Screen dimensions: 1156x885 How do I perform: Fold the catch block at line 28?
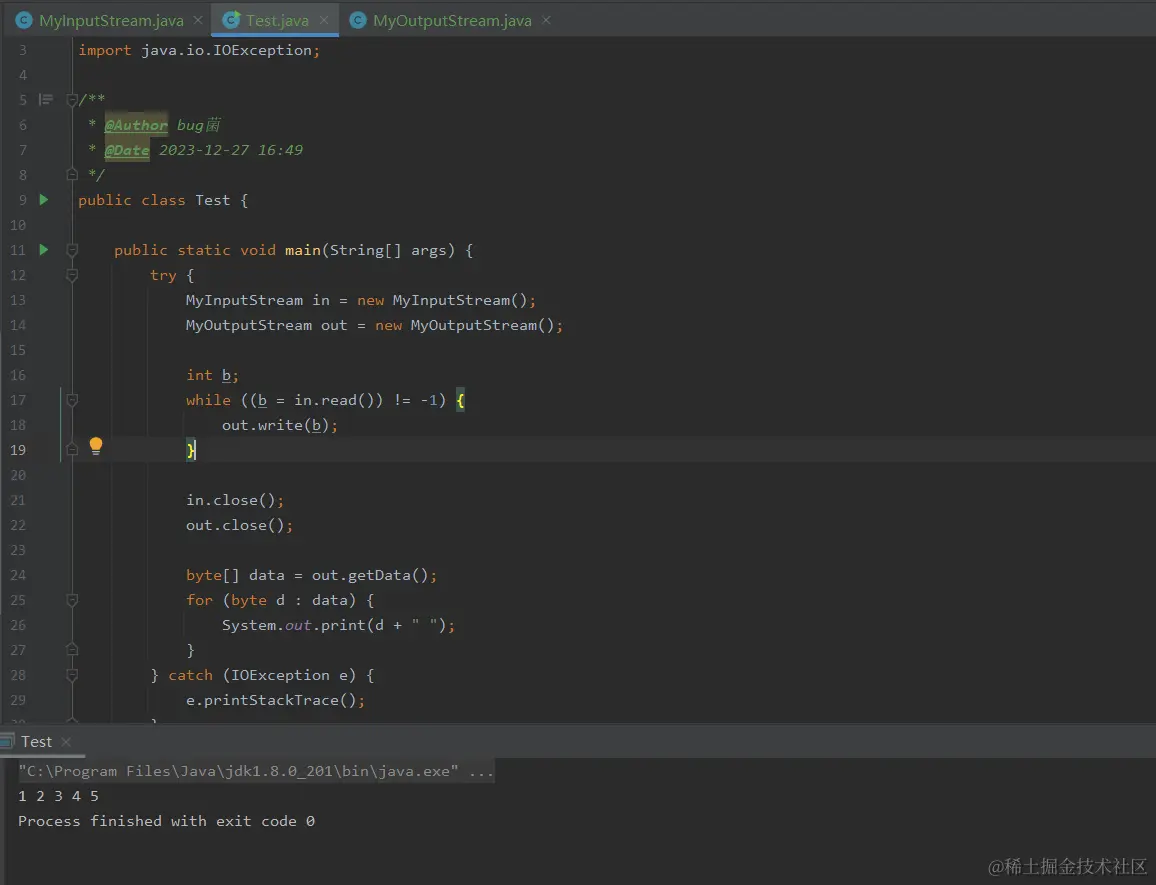tap(72, 675)
